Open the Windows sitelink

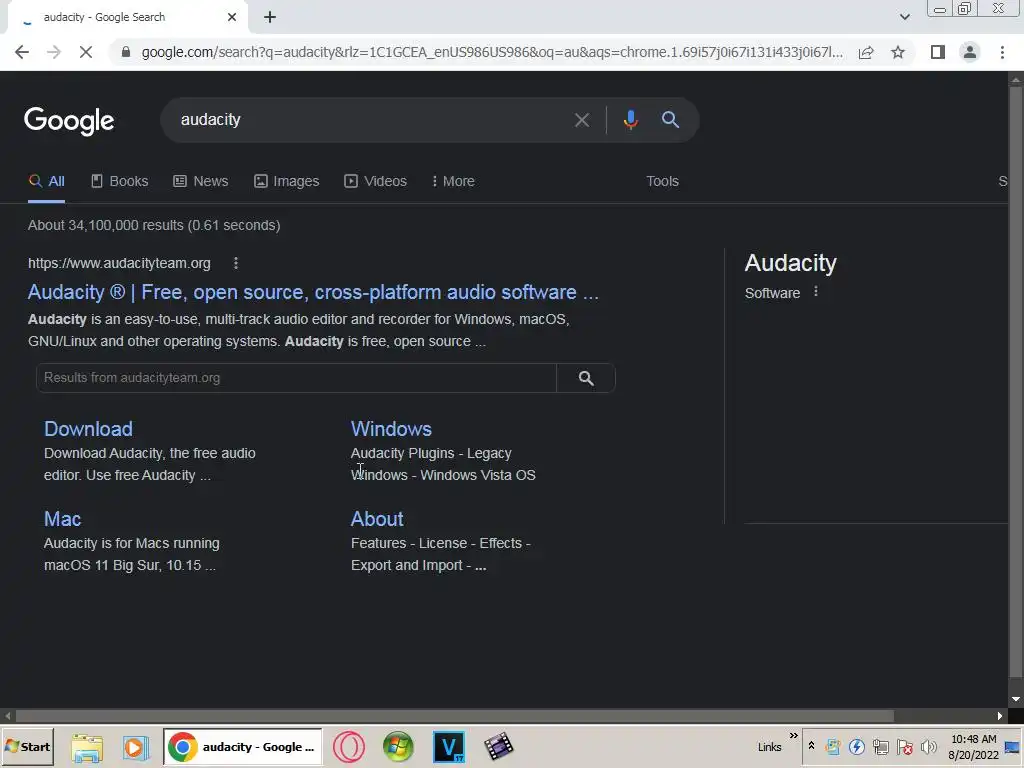(391, 429)
